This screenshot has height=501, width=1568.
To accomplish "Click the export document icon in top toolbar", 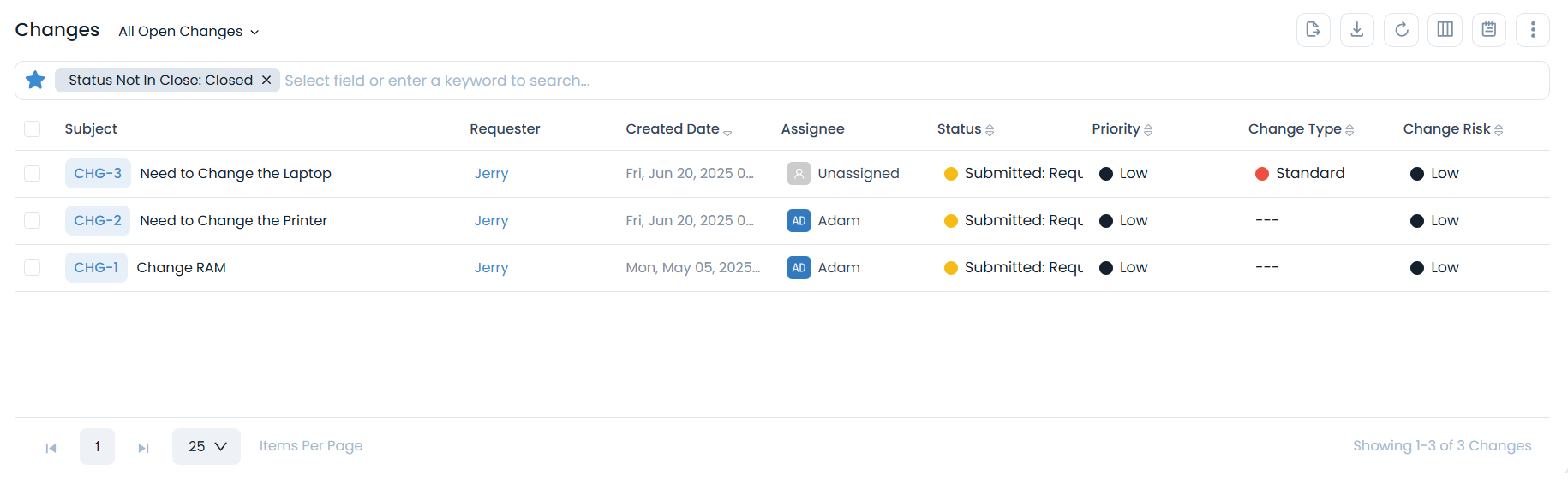I will [1314, 30].
